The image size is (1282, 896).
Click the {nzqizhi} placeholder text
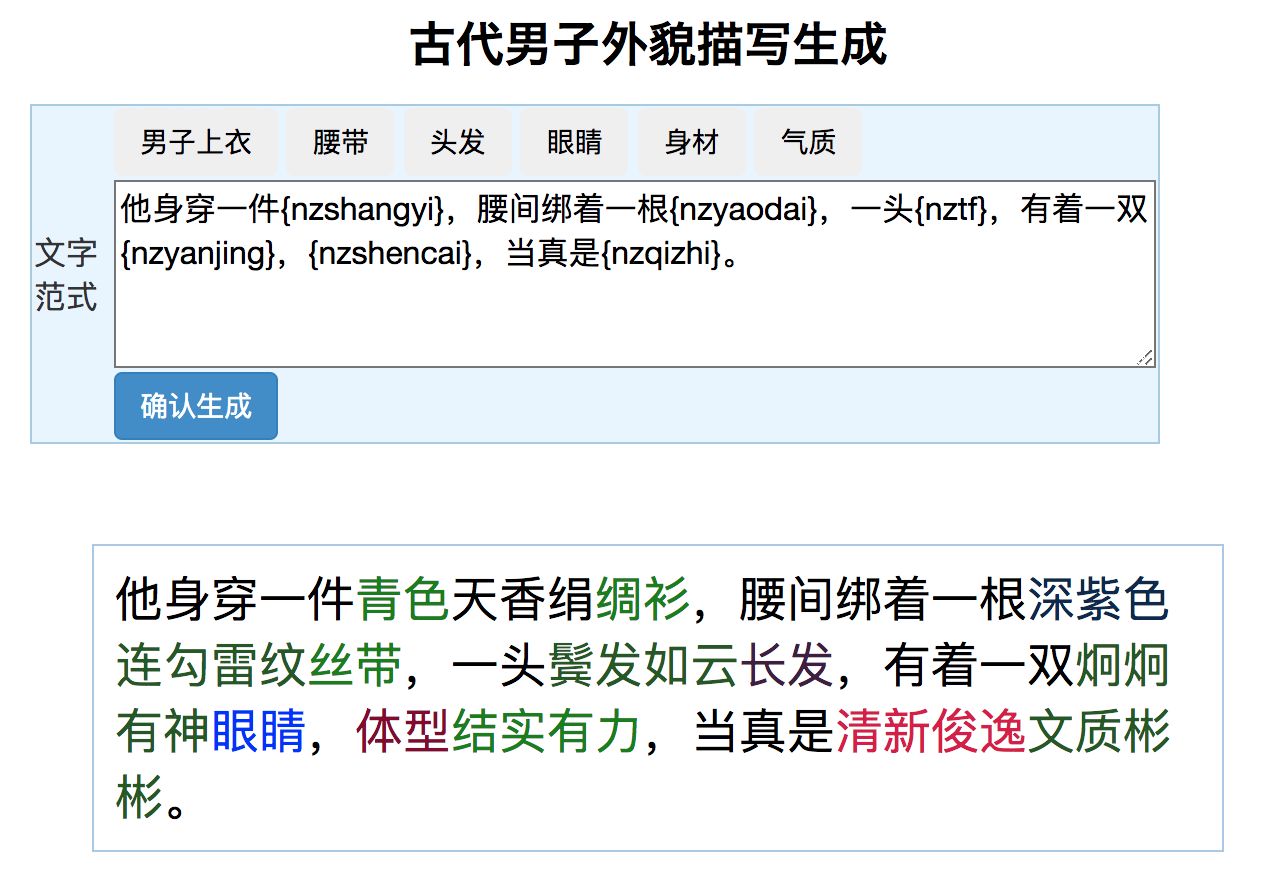coord(660,256)
